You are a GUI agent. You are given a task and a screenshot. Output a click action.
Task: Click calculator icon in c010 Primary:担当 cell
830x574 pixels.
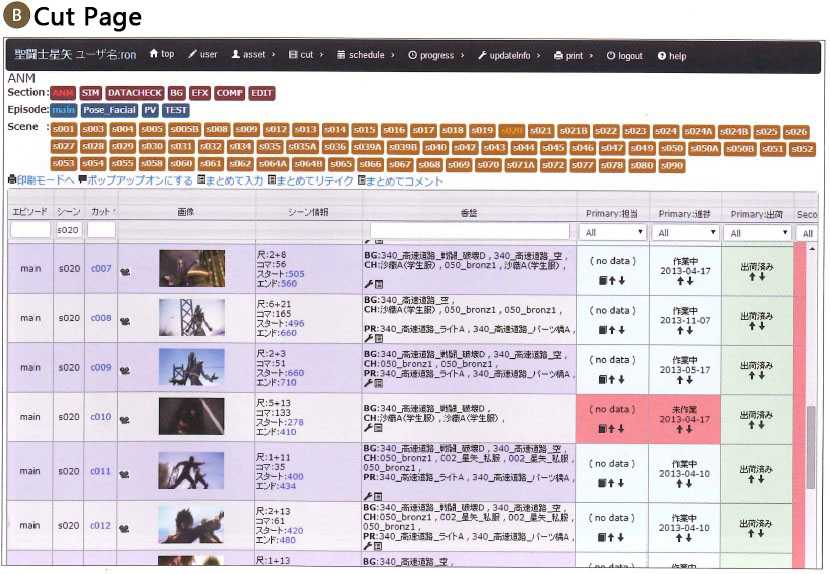[602, 429]
